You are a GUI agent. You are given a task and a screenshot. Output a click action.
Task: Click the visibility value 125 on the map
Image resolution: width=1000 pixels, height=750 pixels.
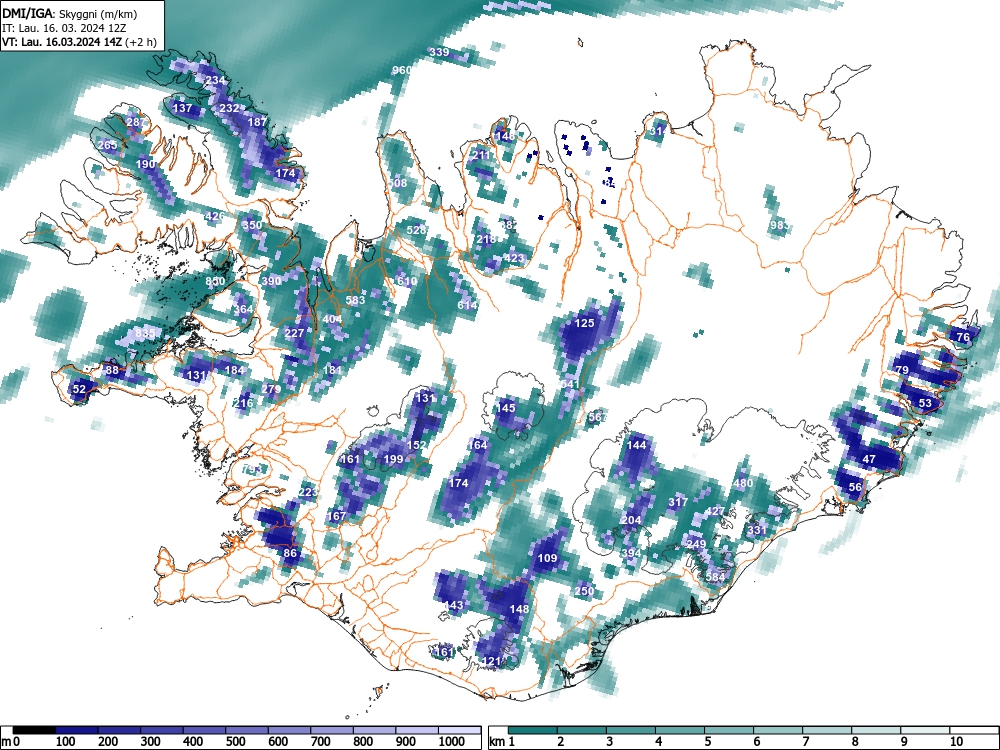pyautogui.click(x=584, y=323)
